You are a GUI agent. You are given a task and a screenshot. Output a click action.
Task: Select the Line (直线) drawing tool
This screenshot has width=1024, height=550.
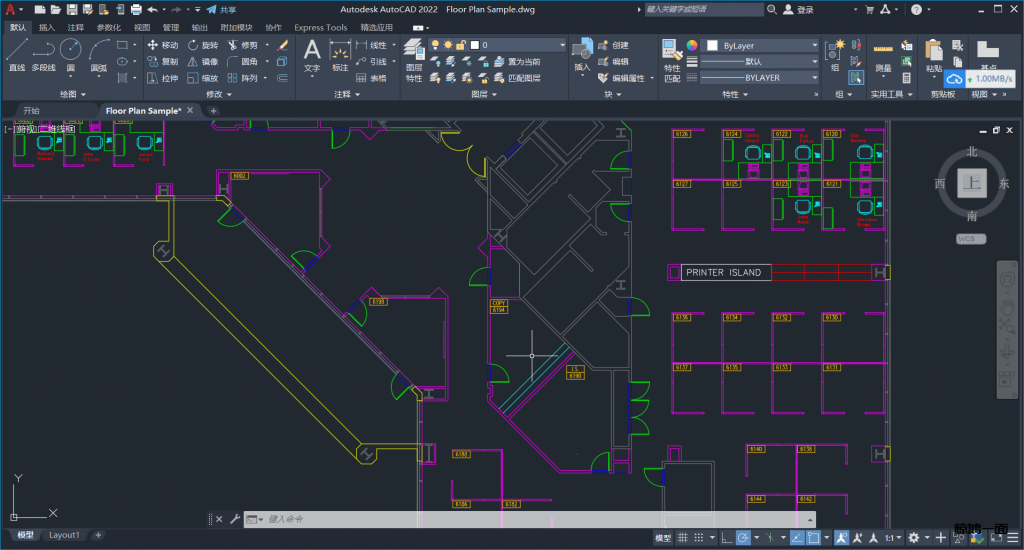(16, 54)
